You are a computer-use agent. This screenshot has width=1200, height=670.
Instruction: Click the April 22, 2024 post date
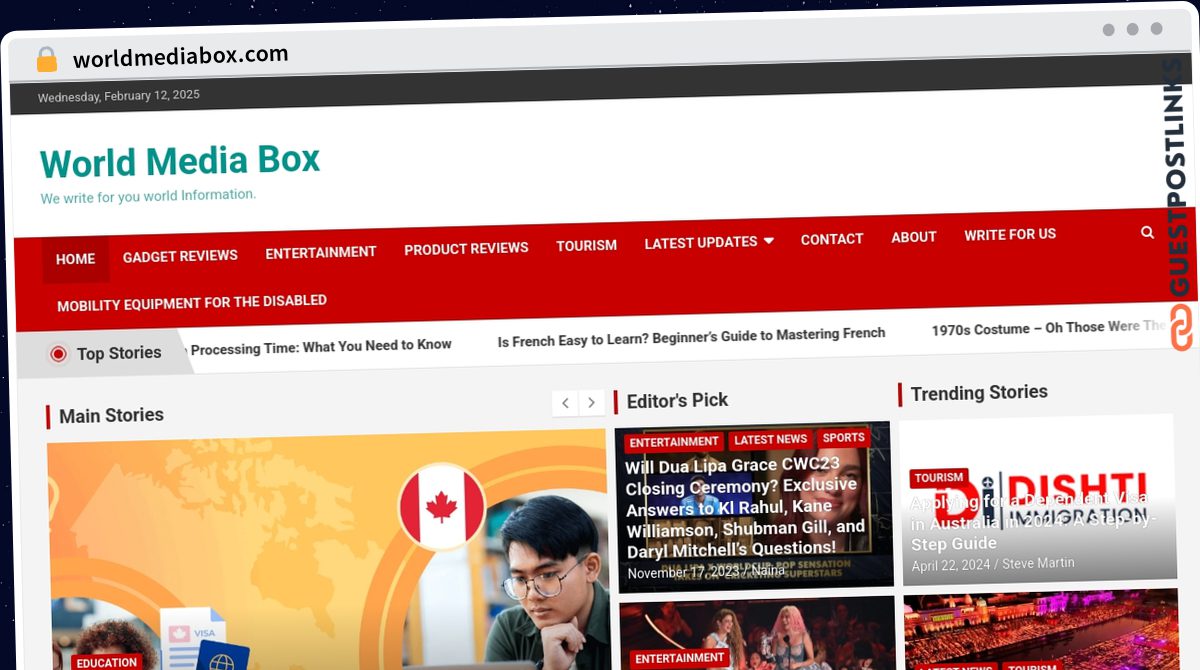tap(950, 566)
